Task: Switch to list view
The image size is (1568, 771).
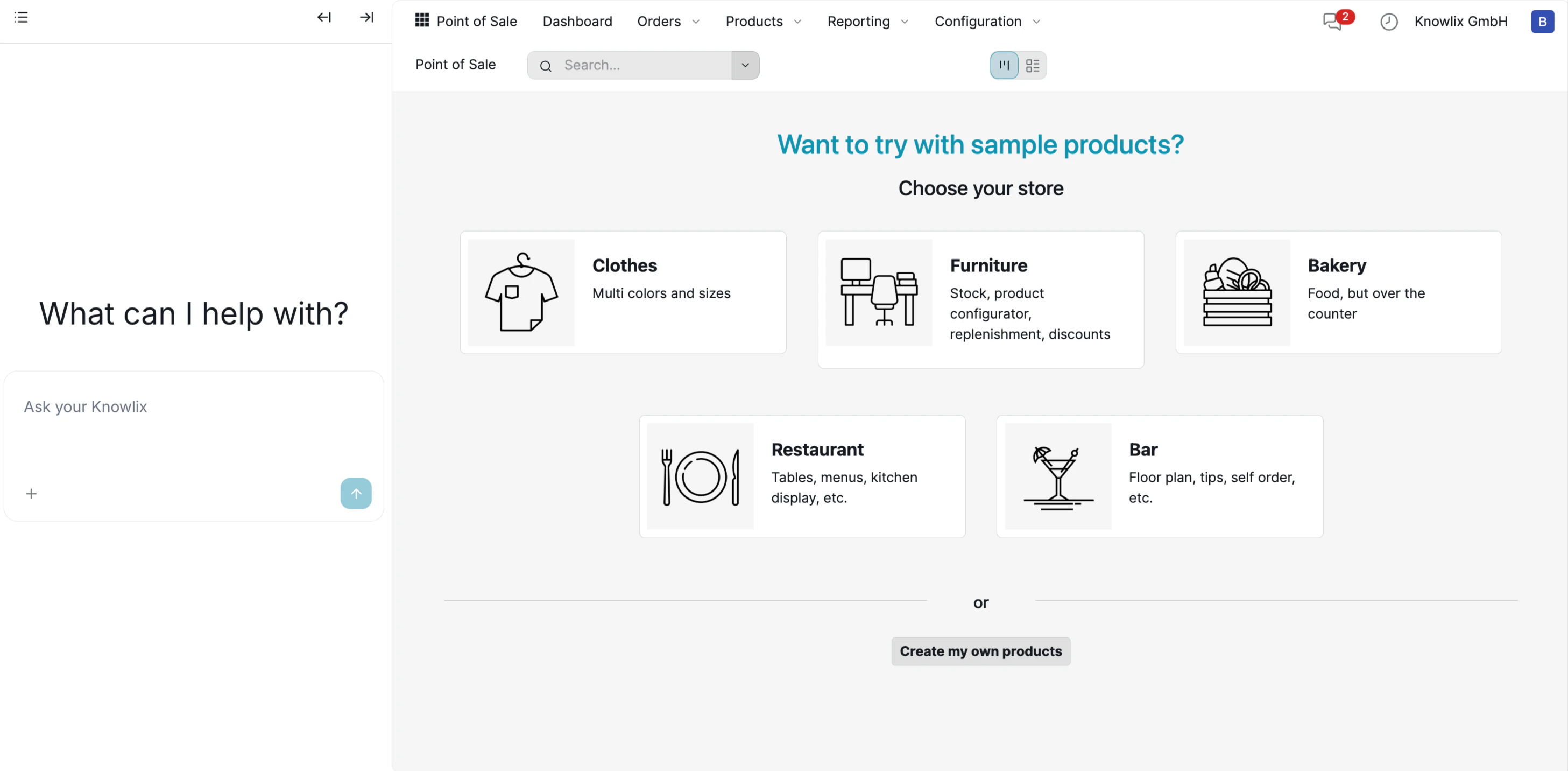Action: coord(1033,65)
